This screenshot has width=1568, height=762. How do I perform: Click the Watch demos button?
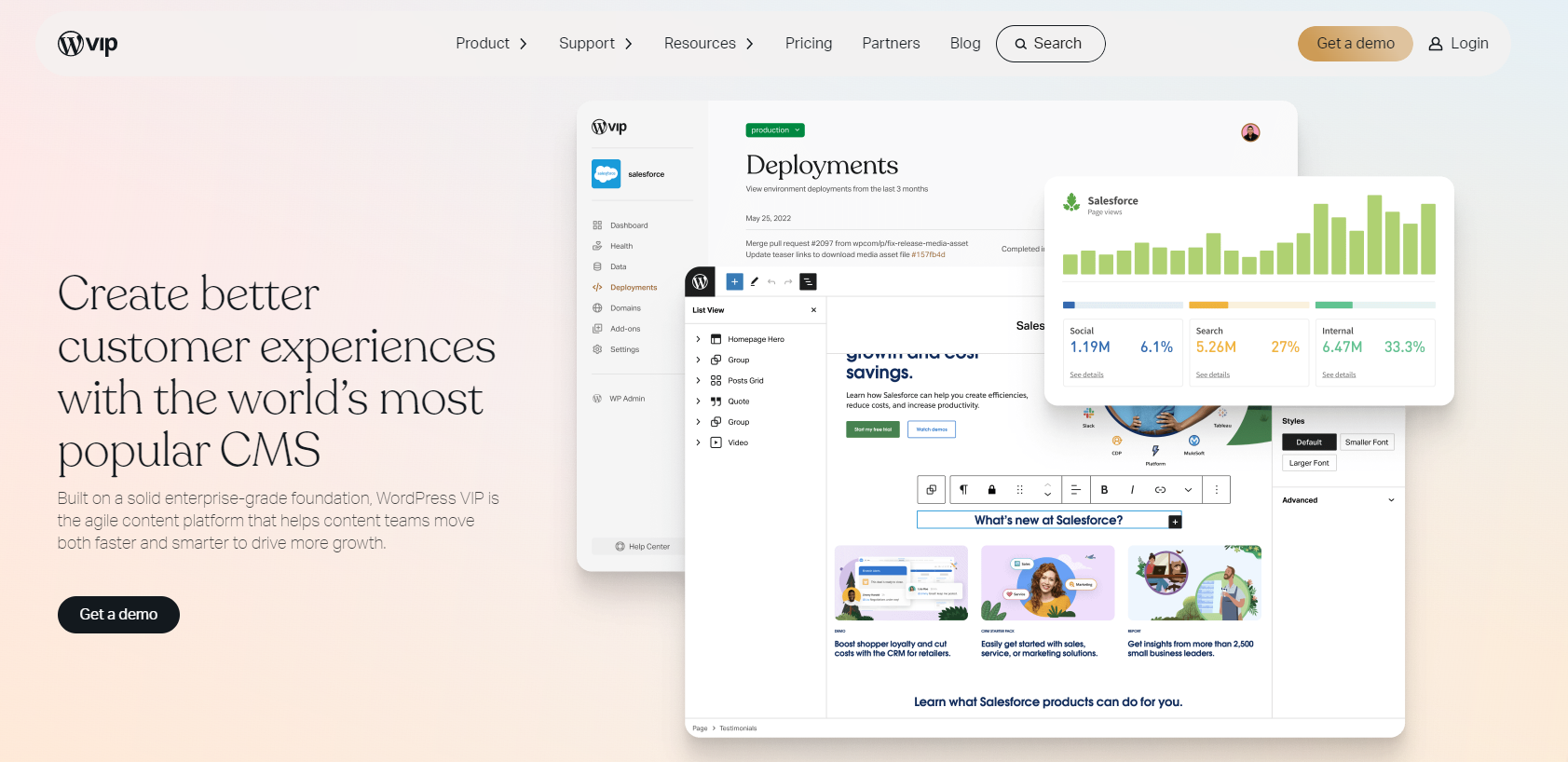(x=932, y=429)
